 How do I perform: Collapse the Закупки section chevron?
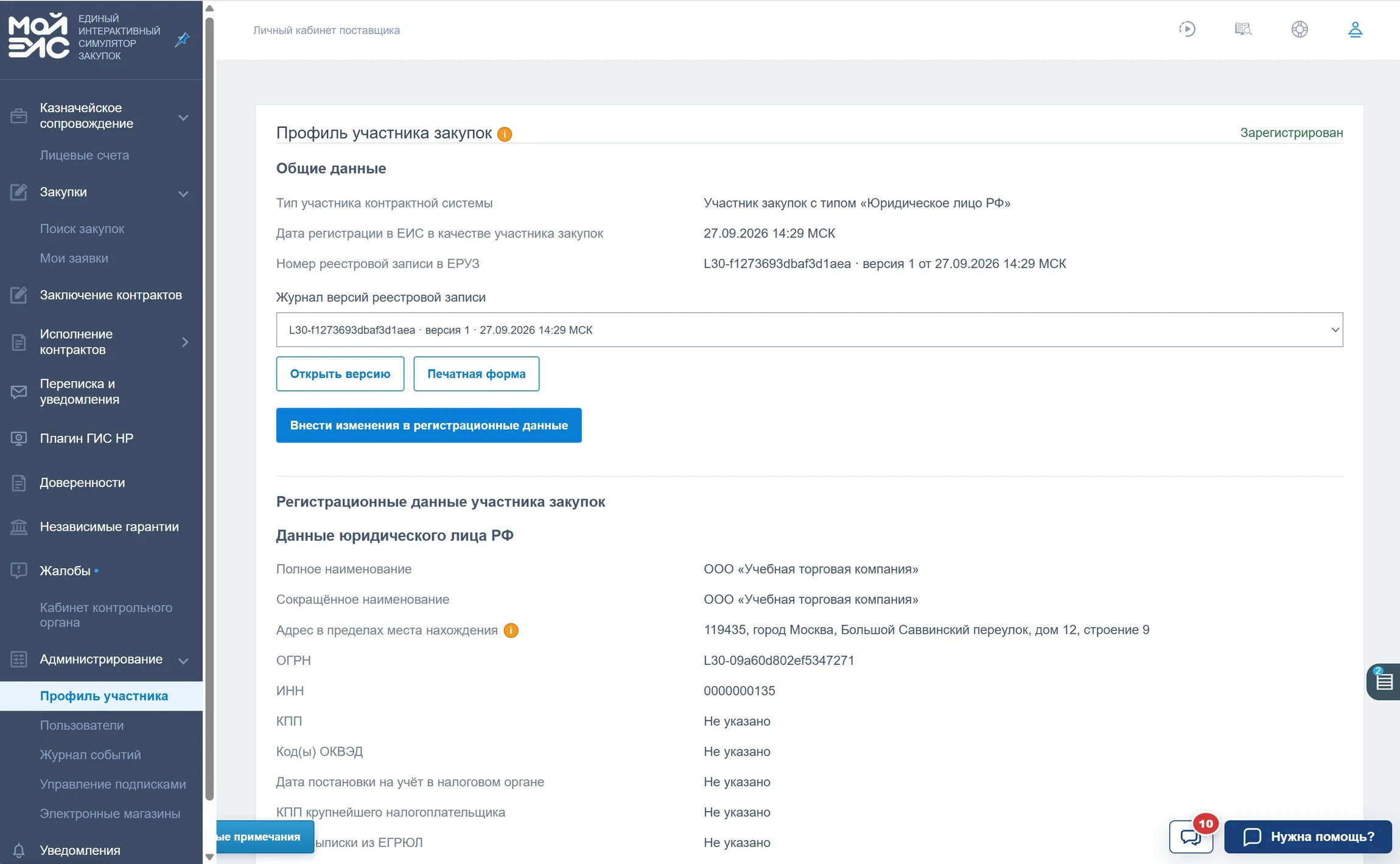[183, 194]
